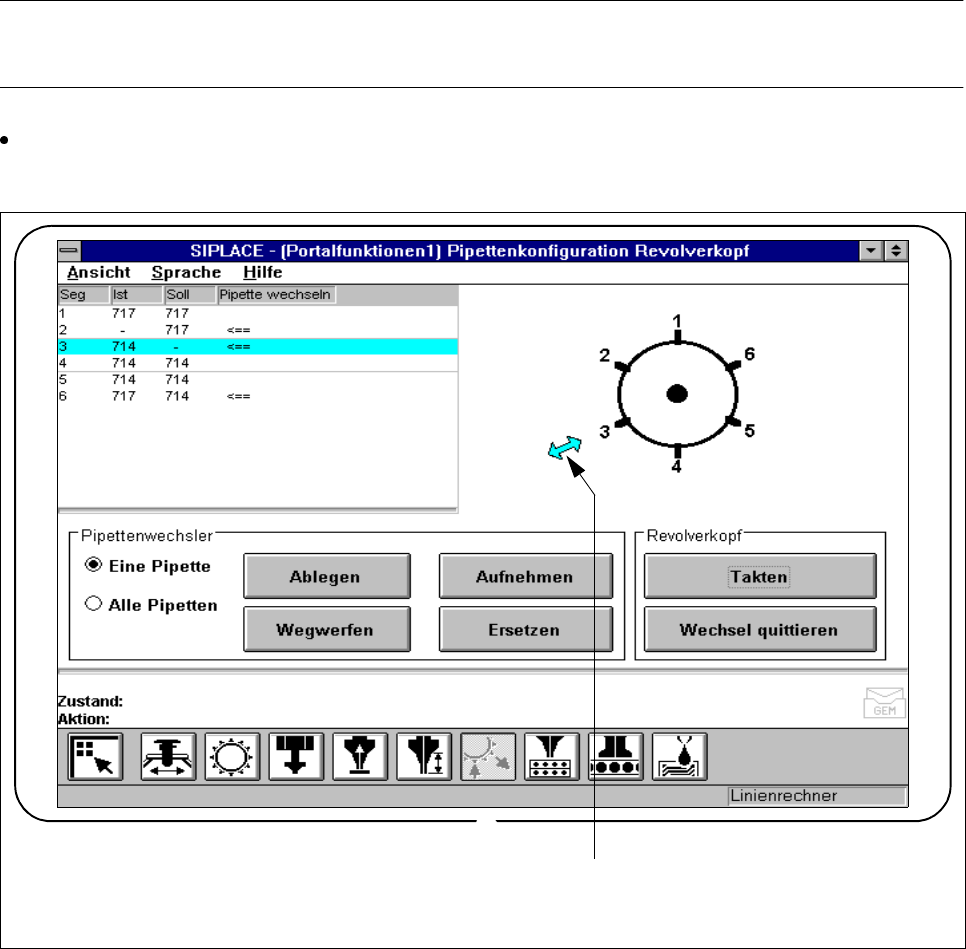
Task: Select segment row 1 with 717 717
Action: (x=258, y=313)
